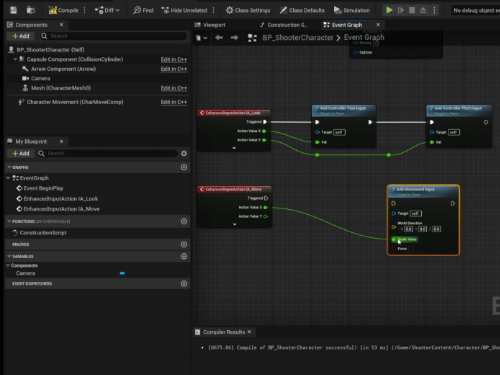Viewport: 500px width, 375px height.
Task: Click the navigate forward arrow in graph
Action: click(234, 38)
